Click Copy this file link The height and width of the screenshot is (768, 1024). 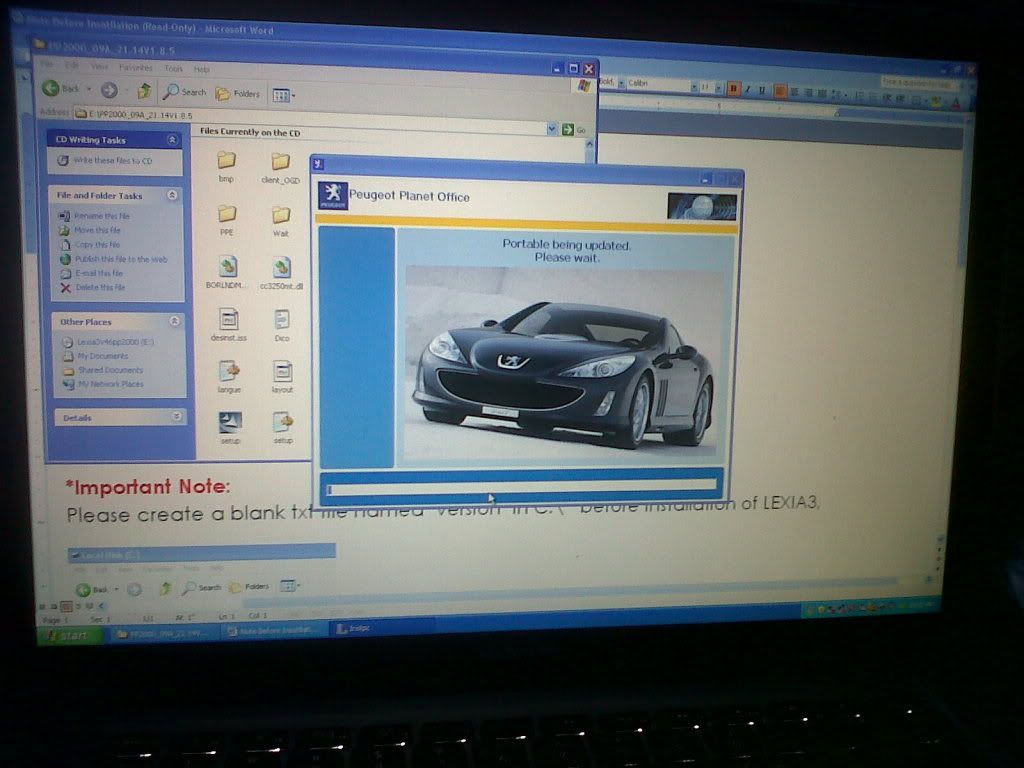pos(89,244)
